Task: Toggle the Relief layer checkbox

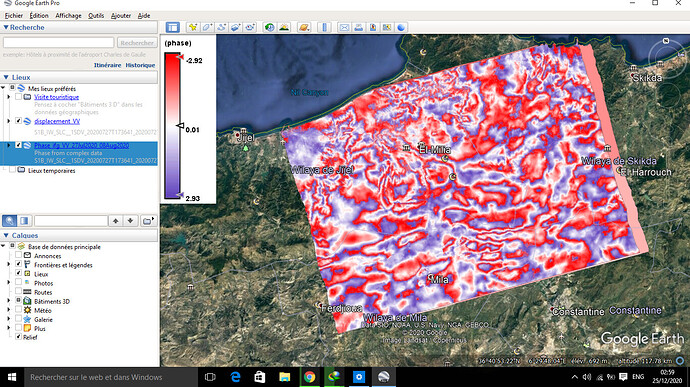Action: click(x=18, y=337)
